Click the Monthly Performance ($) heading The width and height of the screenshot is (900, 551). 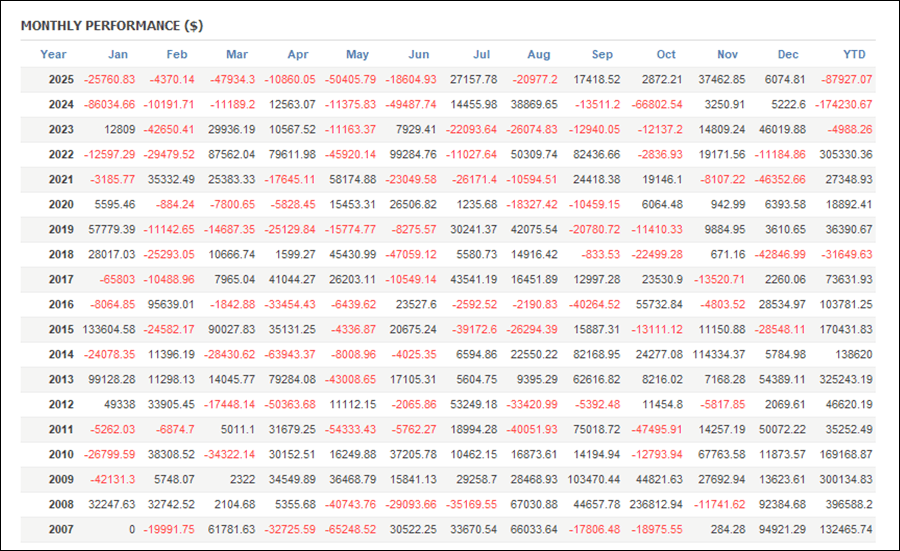click(112, 25)
